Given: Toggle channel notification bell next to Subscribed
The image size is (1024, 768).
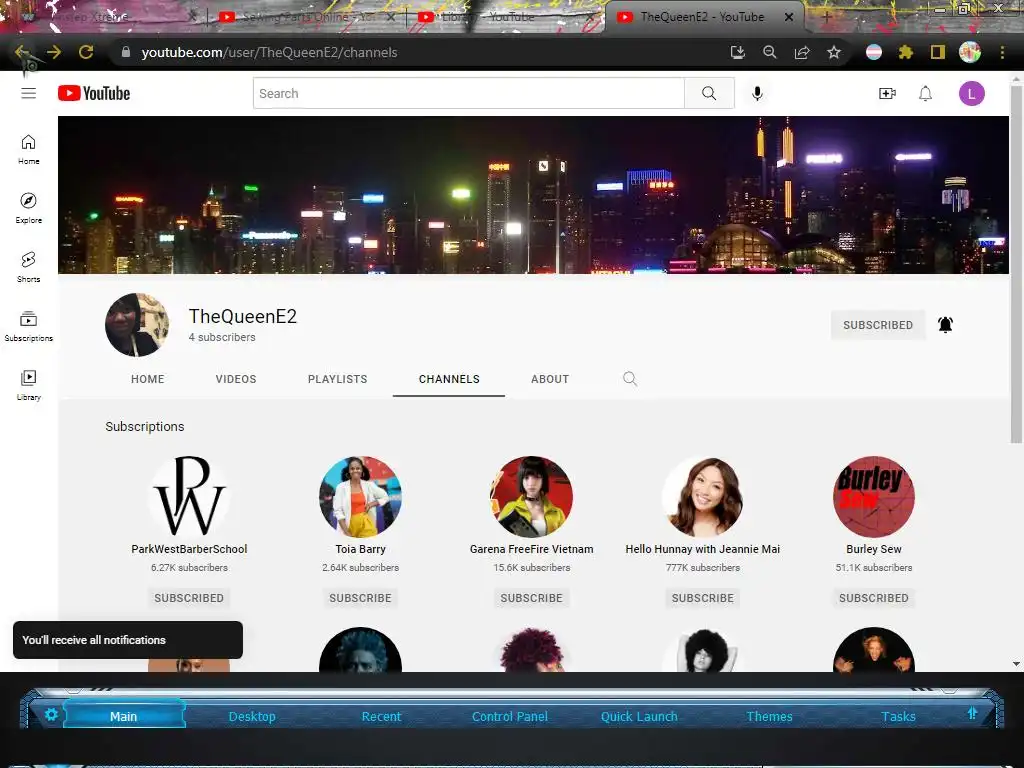Looking at the screenshot, I should 945,325.
